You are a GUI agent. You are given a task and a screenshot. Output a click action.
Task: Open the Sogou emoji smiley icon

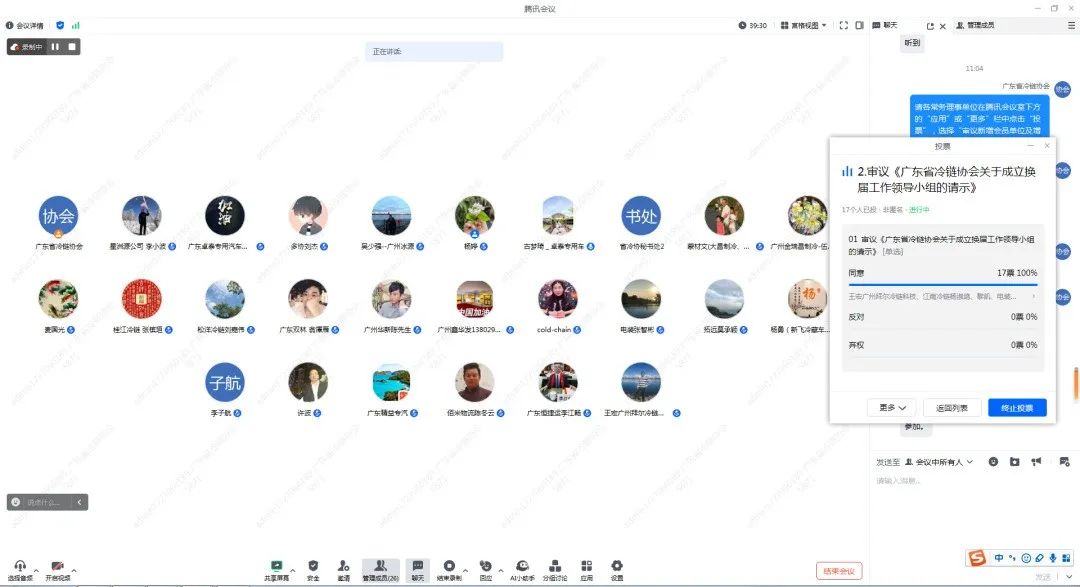coord(1026,558)
